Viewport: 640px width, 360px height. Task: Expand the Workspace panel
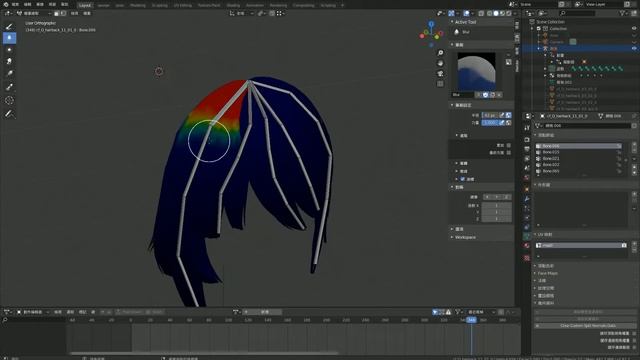452,237
